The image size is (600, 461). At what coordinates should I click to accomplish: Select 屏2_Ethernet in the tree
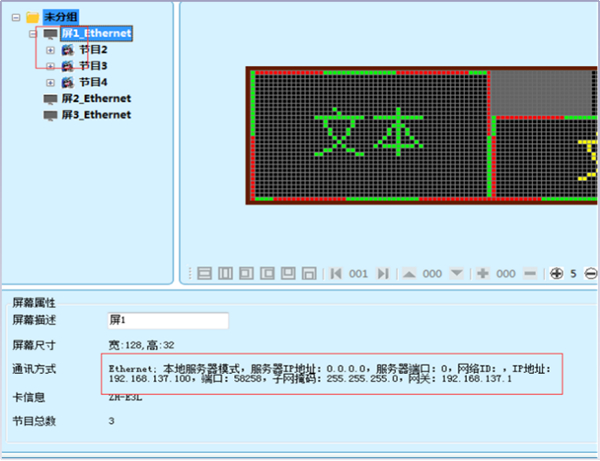pyautogui.click(x=95, y=98)
